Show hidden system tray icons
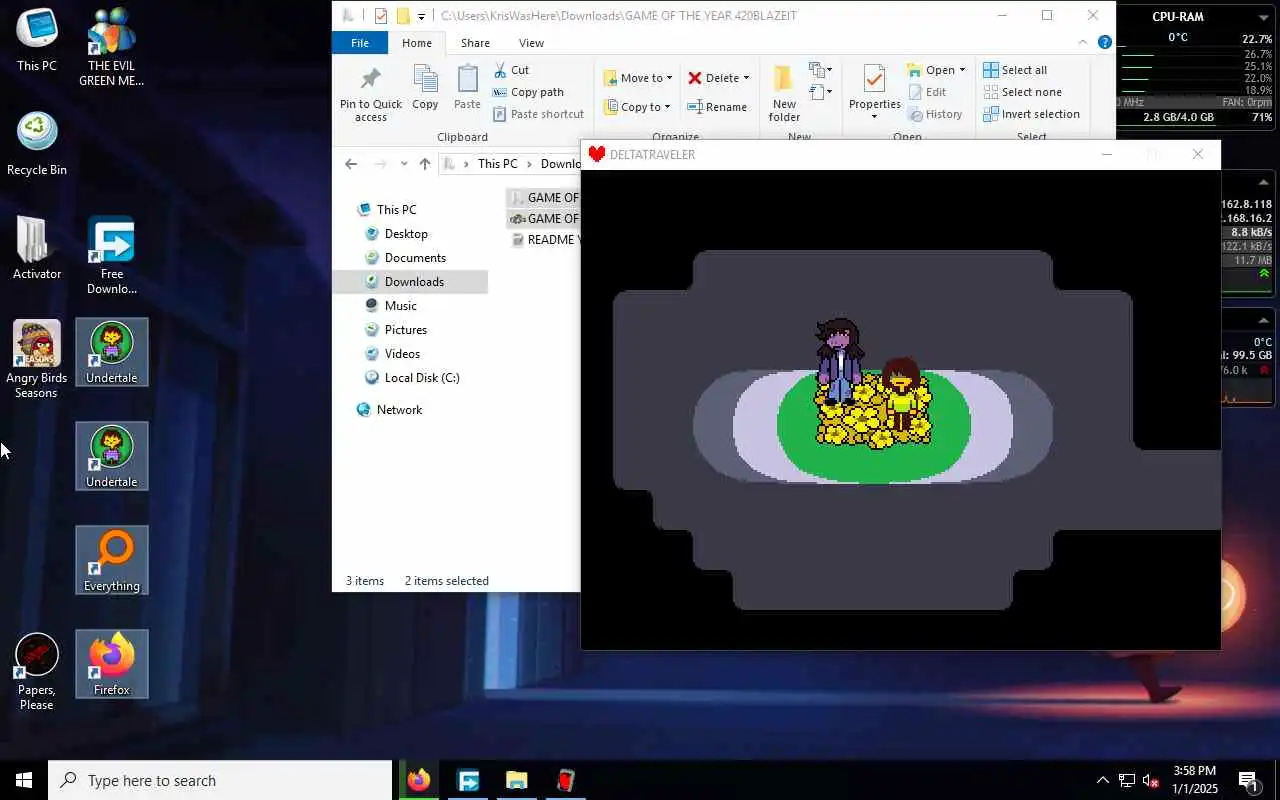The image size is (1280, 800). (1103, 780)
